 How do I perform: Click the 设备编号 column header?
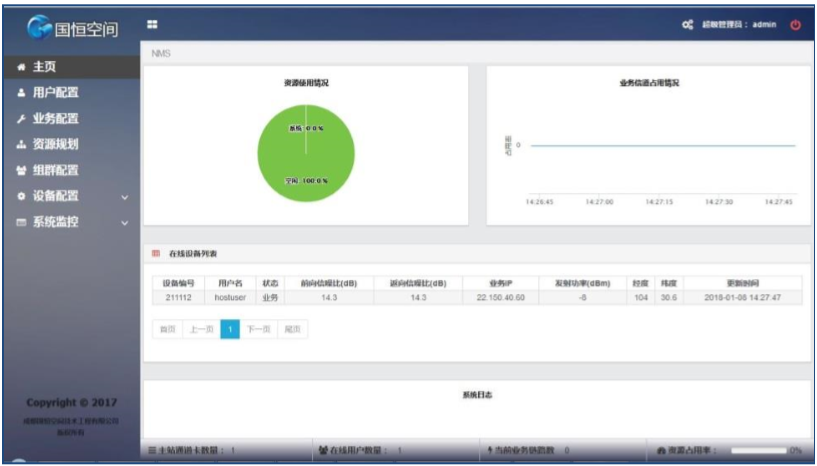click(179, 284)
